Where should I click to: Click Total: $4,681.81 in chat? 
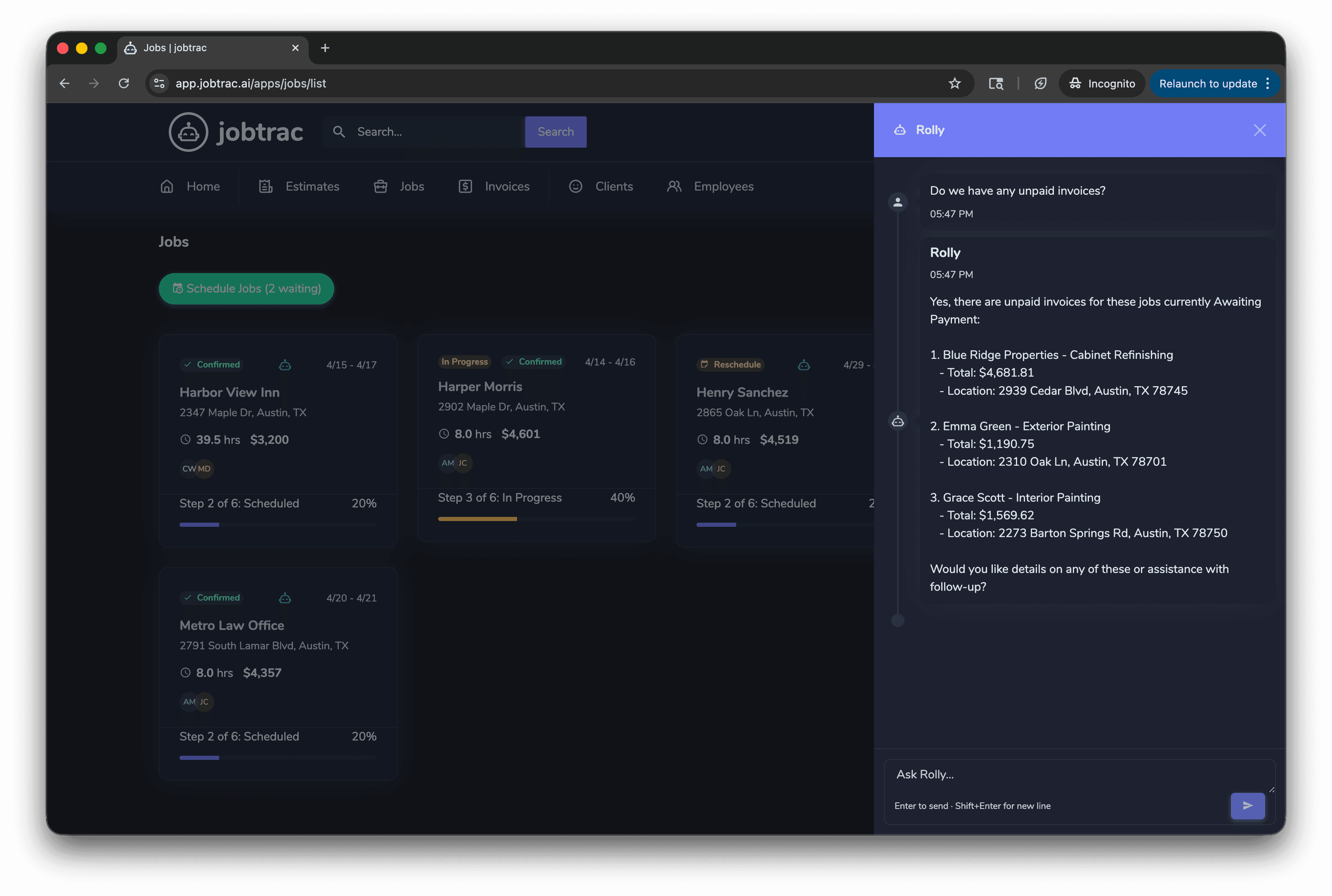990,373
